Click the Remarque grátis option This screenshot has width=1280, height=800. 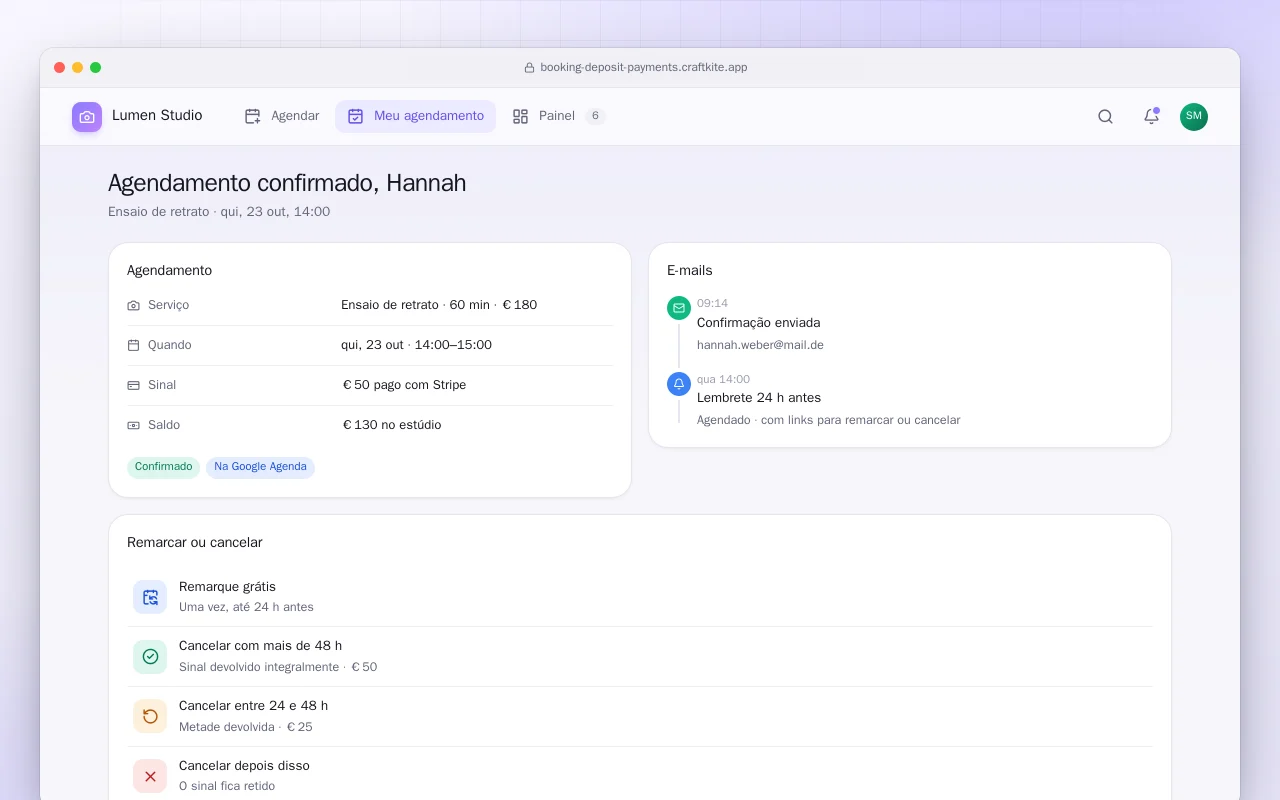[x=640, y=597]
